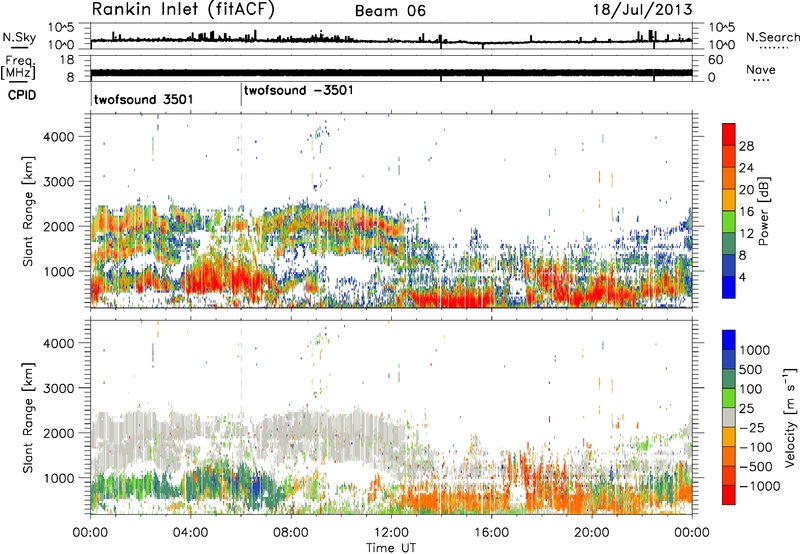
Task: Click the 'N.Search' legend label
Action: point(772,37)
